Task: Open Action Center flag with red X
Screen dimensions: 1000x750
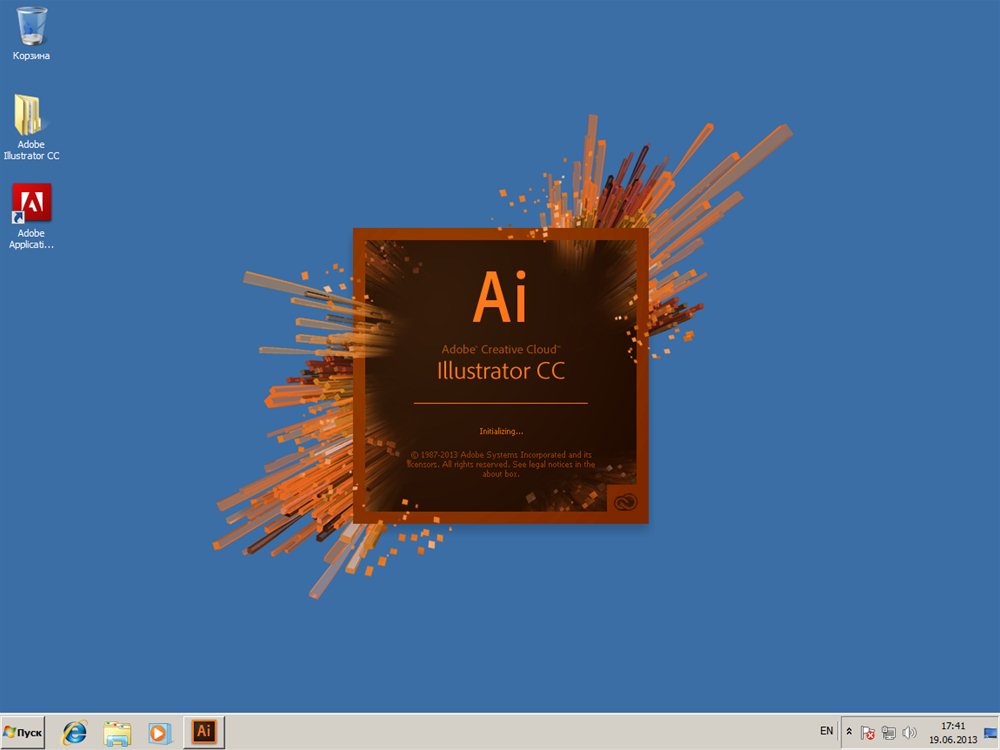Action: [x=868, y=732]
